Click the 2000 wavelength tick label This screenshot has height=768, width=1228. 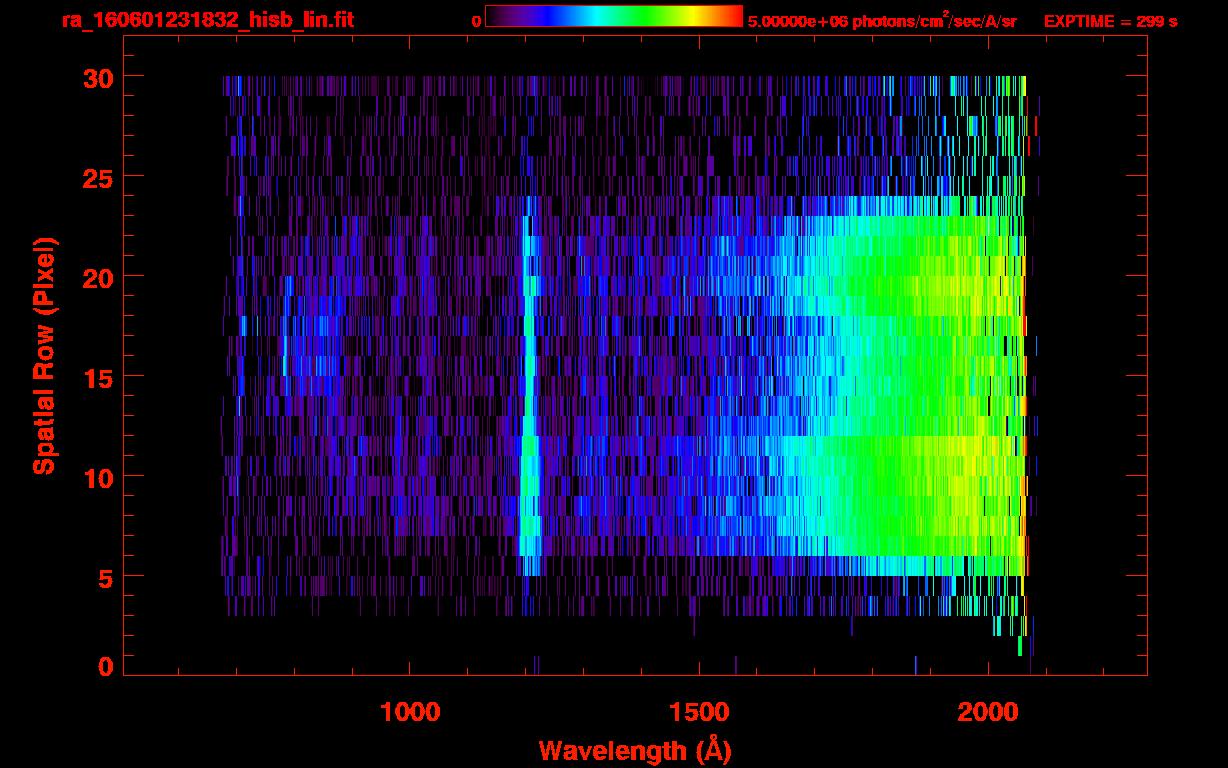[988, 712]
